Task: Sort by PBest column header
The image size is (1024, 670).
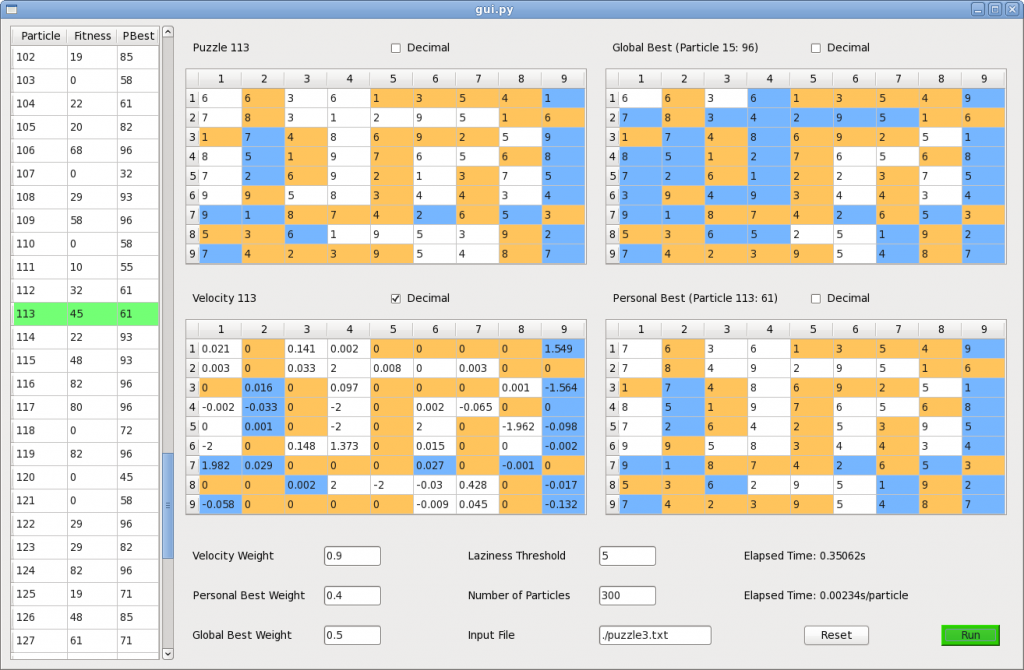Action: [138, 36]
